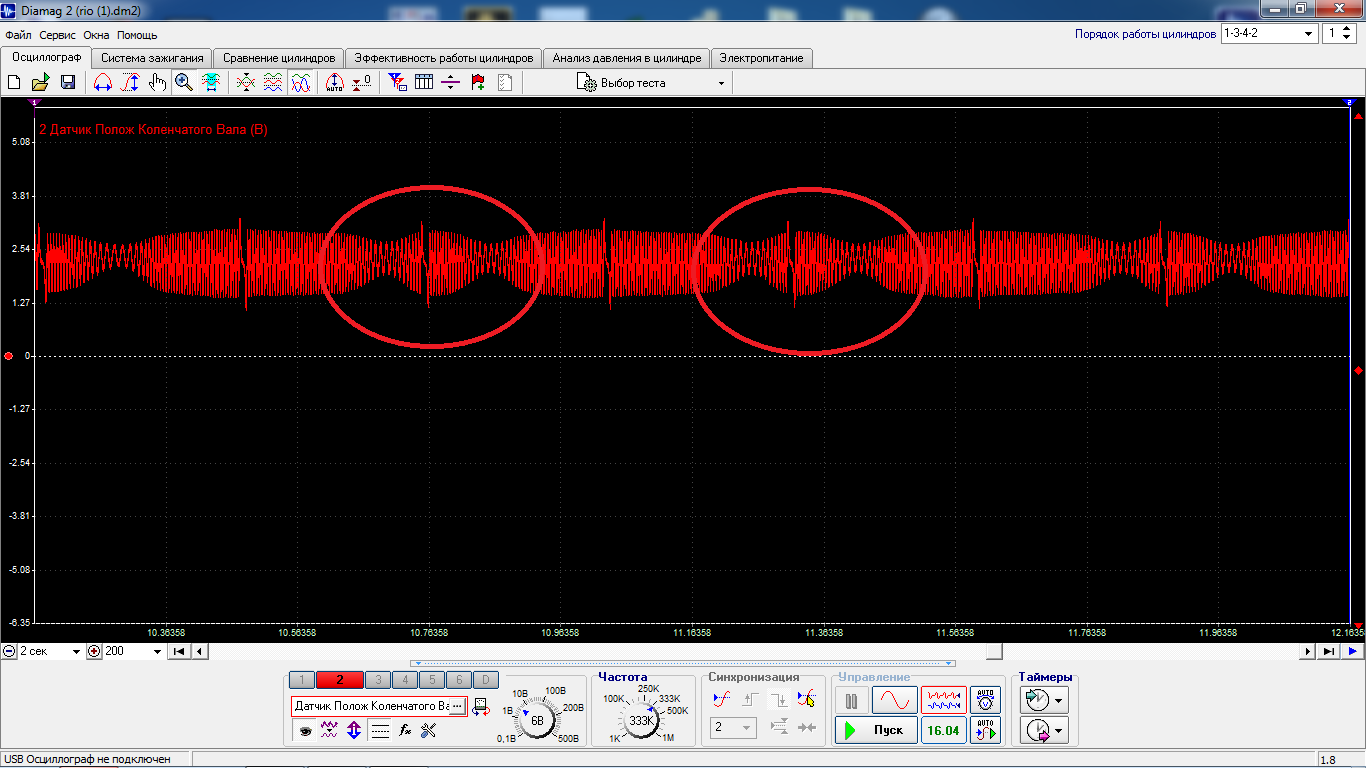Expand the first timer dropdown
The height and width of the screenshot is (768, 1366).
tap(1059, 701)
